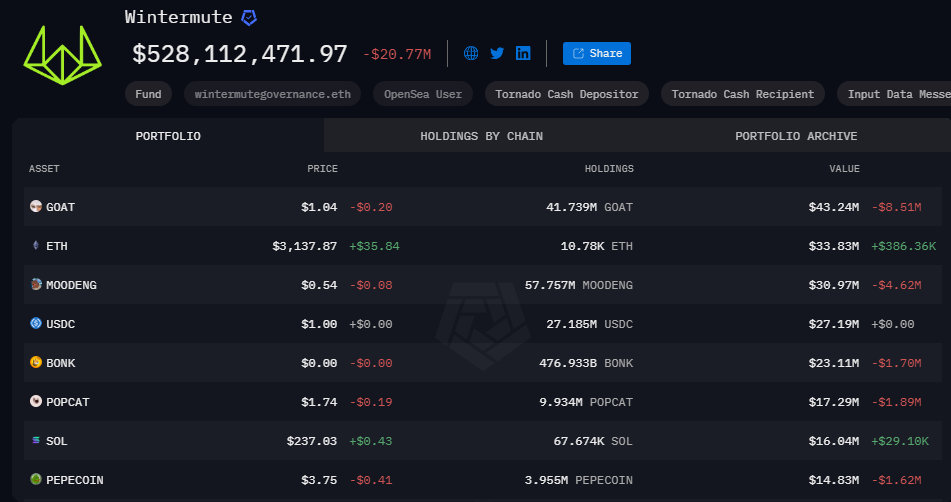Select the wintermutegovernance.eth tag

[272, 94]
